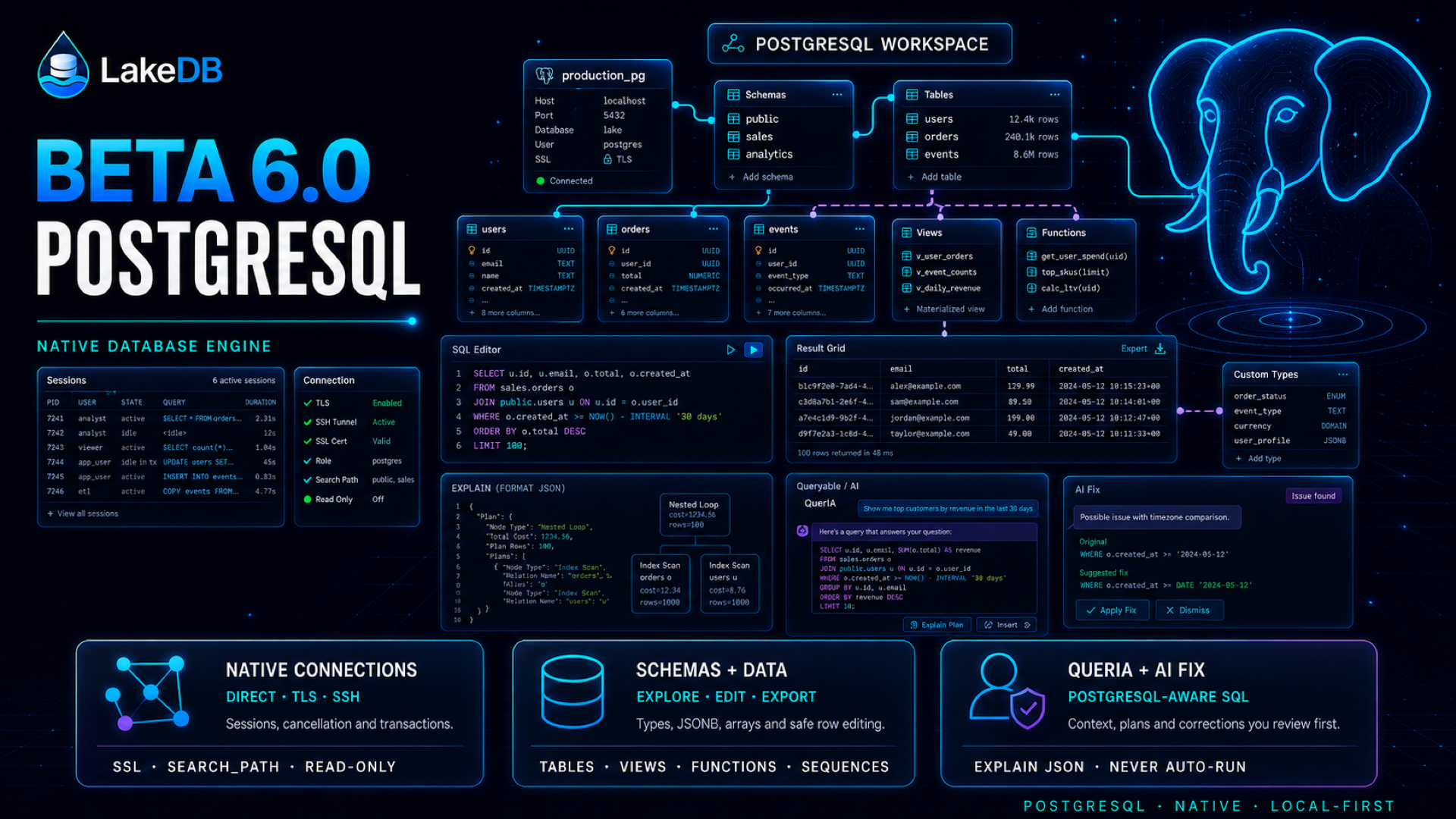Click the Explain Plan button
The width and height of the screenshot is (1456, 819).
point(937,625)
